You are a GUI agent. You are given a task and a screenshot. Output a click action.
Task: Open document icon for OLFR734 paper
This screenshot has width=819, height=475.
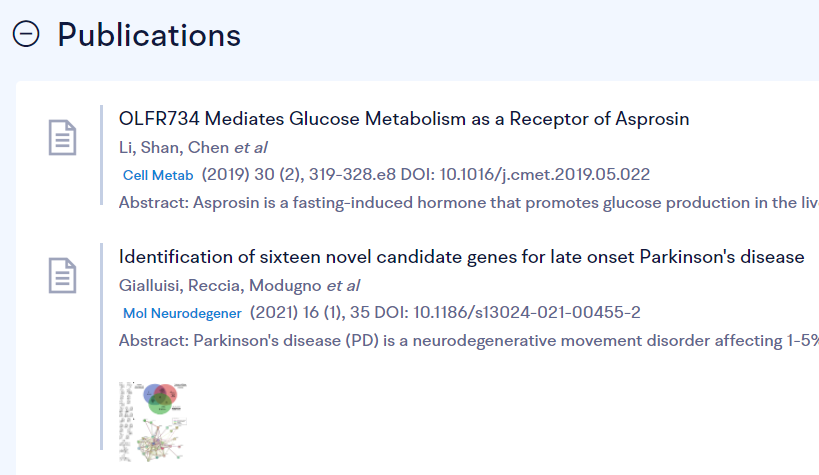(x=63, y=137)
